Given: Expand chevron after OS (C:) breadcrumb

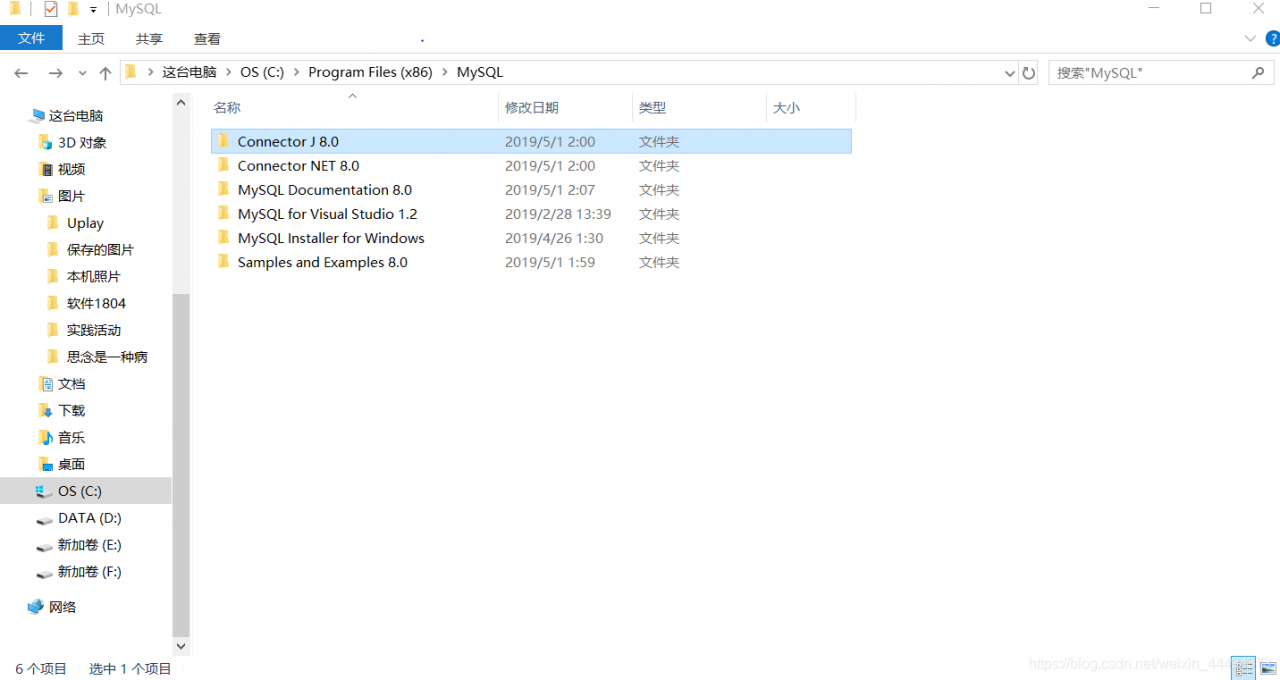Looking at the screenshot, I should [295, 73].
